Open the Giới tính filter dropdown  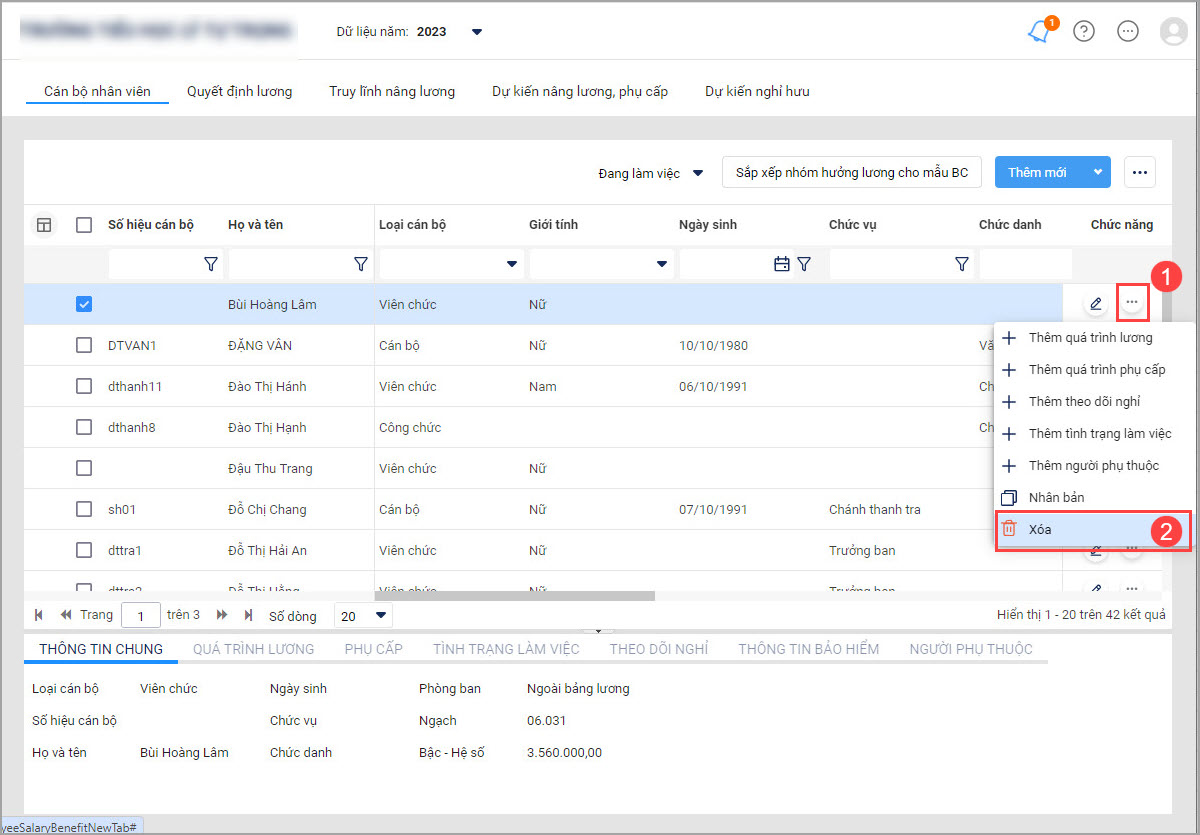[x=662, y=264]
